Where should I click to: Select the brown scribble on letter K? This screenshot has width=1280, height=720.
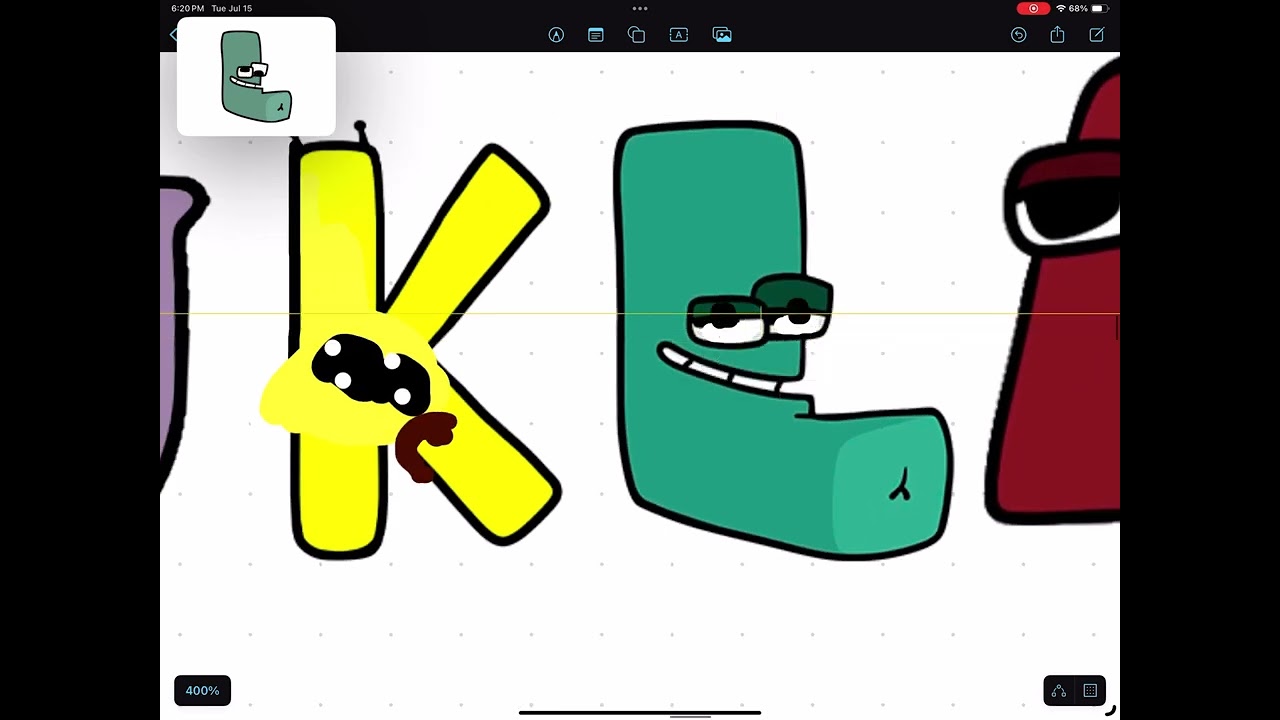[x=425, y=446]
